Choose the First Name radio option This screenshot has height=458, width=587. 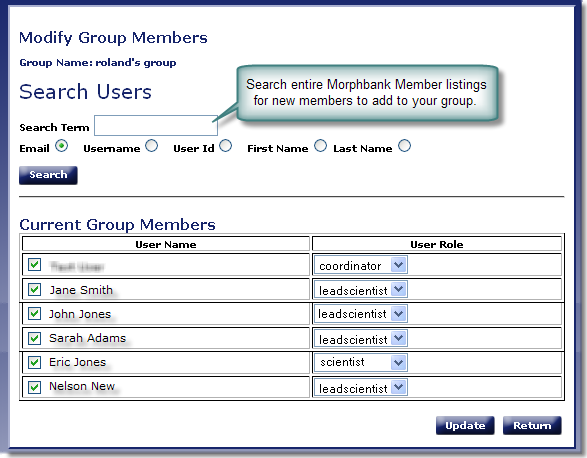click(320, 146)
